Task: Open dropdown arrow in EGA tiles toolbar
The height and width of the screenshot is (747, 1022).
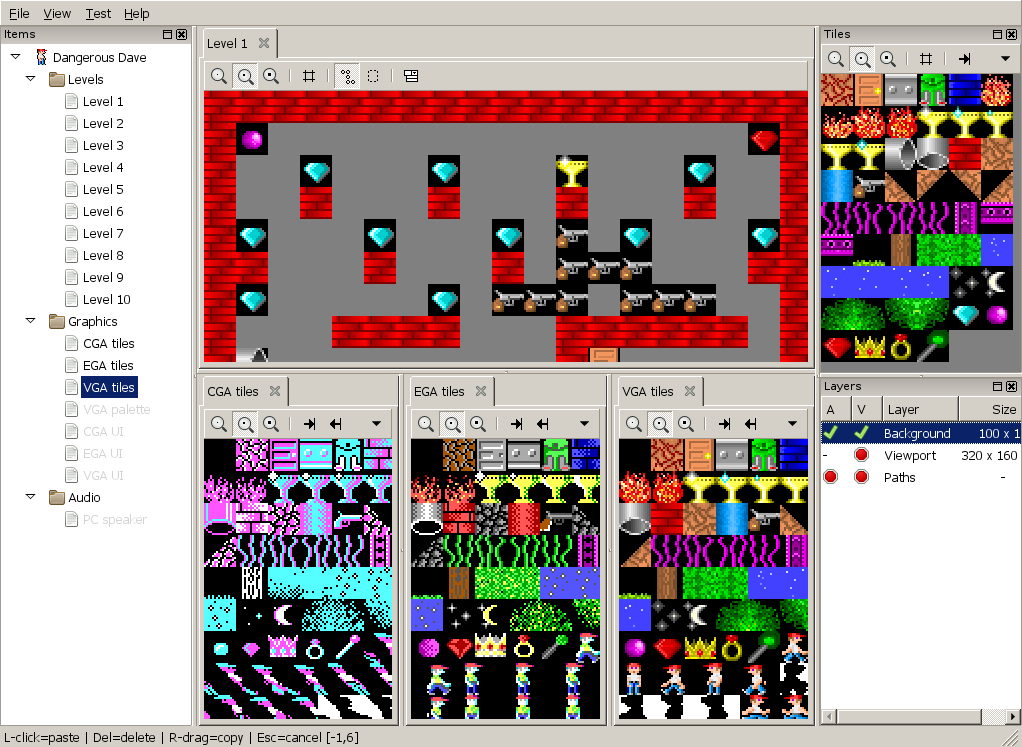Action: tap(584, 424)
